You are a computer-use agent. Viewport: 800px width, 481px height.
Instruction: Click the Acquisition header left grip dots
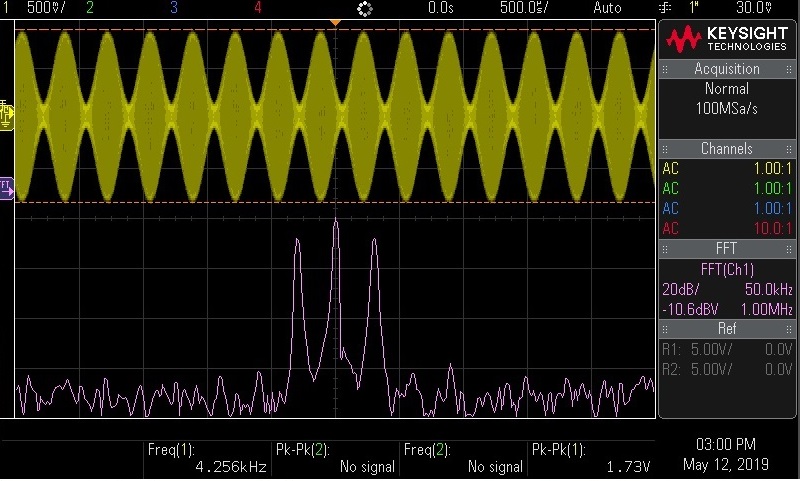(x=665, y=69)
